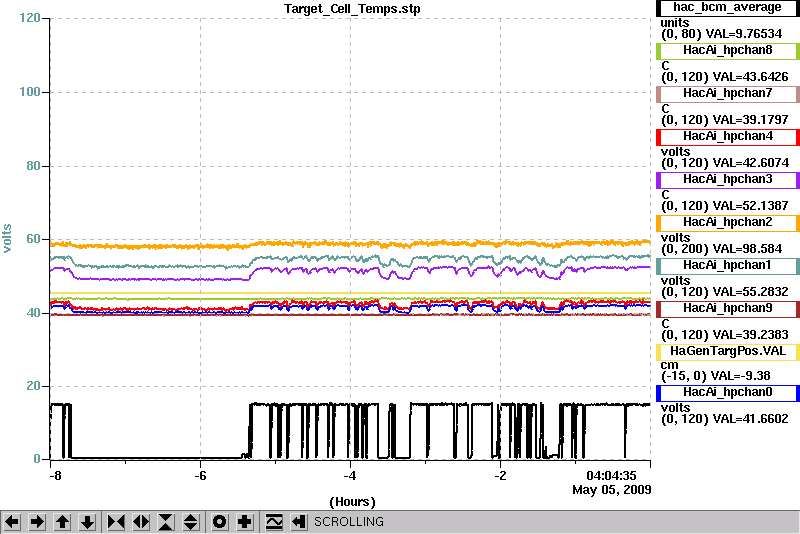Click the -2 x-axis tick label
Image resolution: width=800 pixels, height=534 pixels.
[x=500, y=476]
